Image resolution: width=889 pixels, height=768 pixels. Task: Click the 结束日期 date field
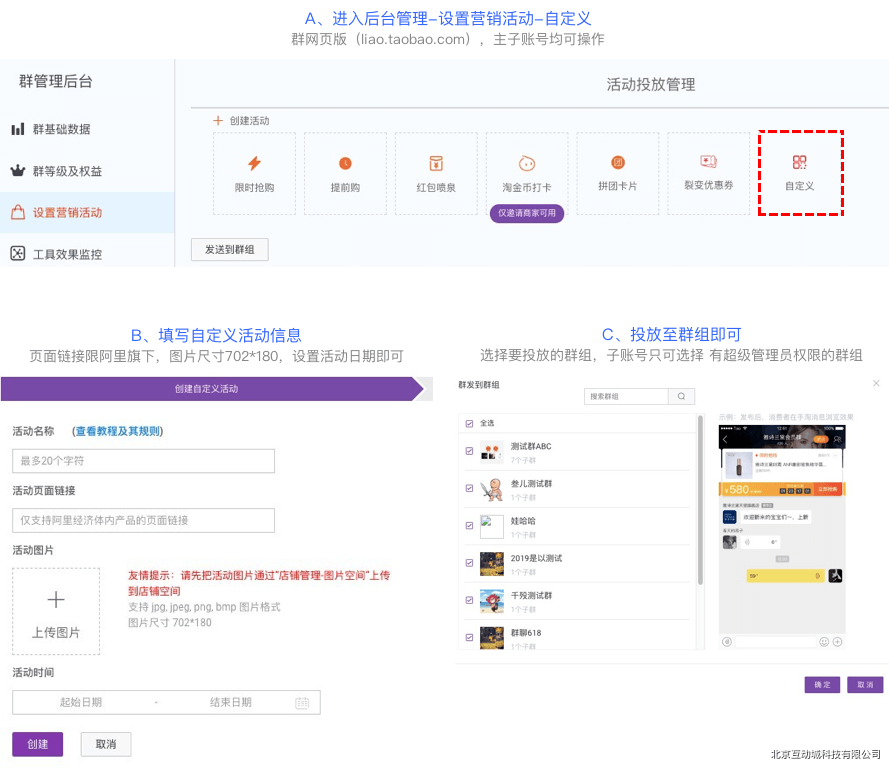(x=230, y=702)
